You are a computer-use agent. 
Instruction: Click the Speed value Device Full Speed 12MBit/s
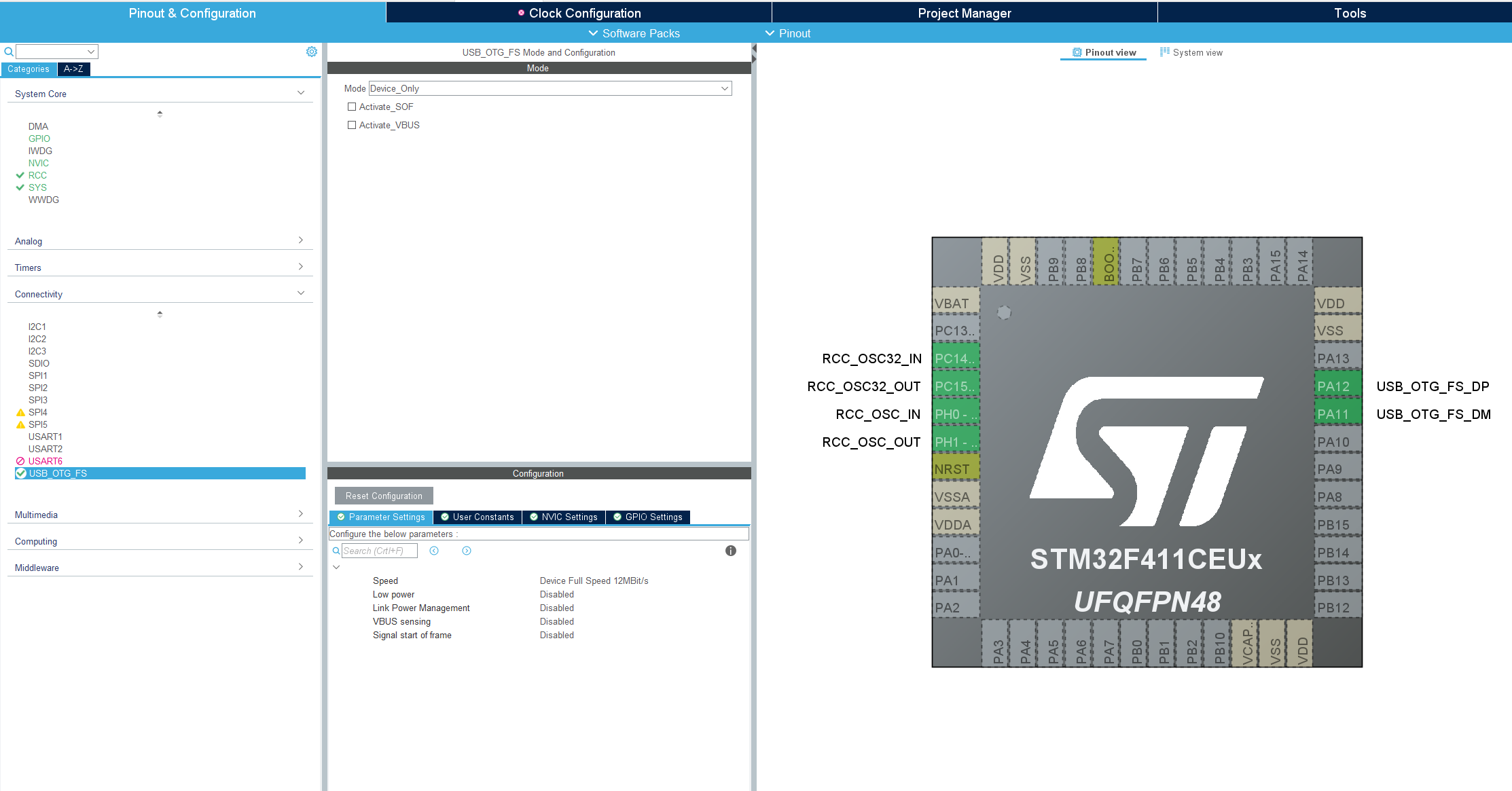click(x=594, y=581)
